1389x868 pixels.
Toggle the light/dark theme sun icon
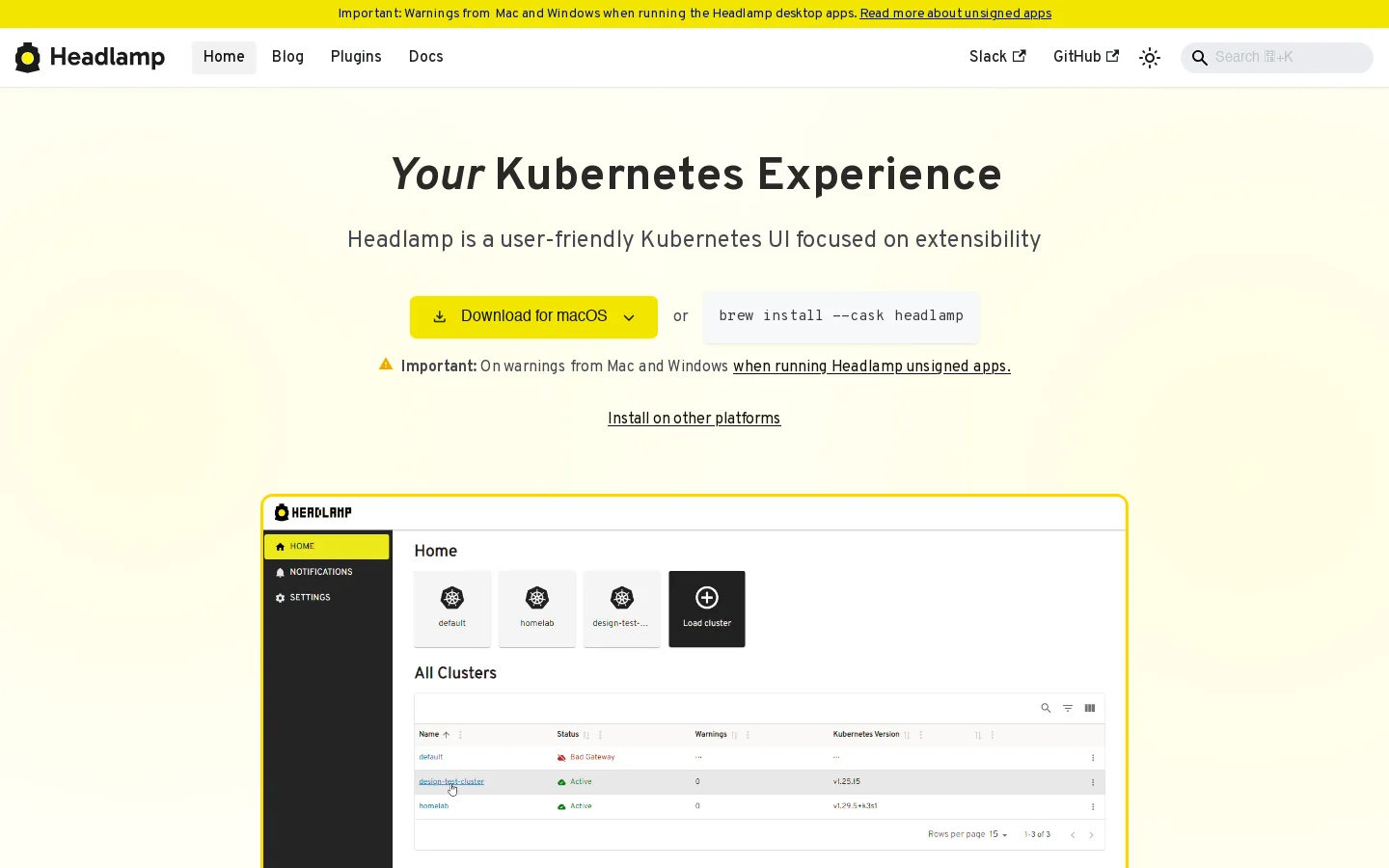coord(1150,58)
